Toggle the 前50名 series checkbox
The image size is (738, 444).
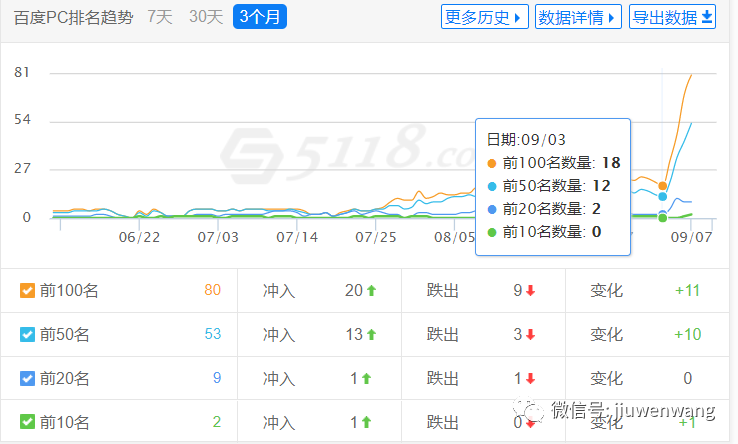28,335
